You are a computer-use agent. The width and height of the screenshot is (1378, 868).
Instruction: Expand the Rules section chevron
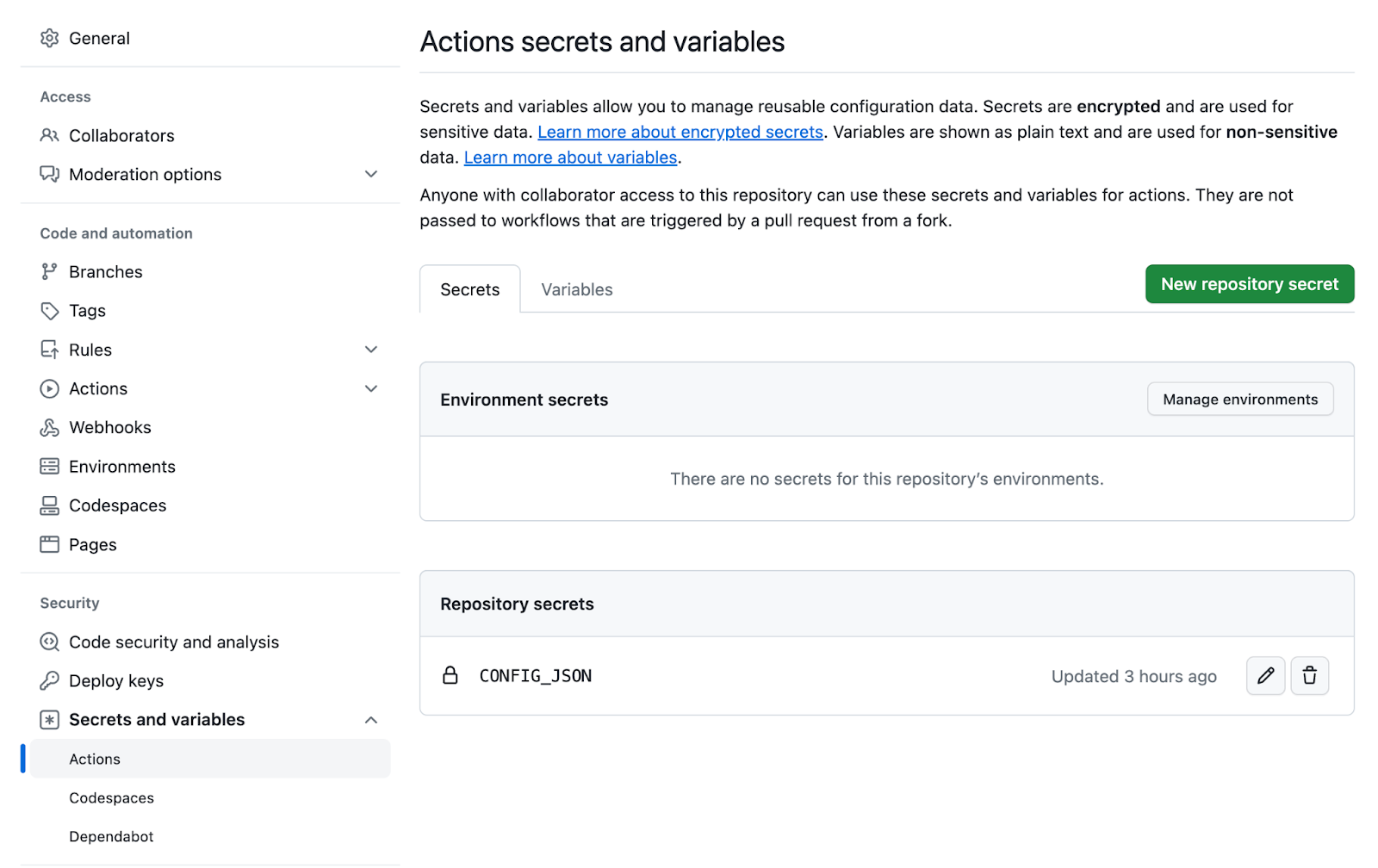(371, 350)
